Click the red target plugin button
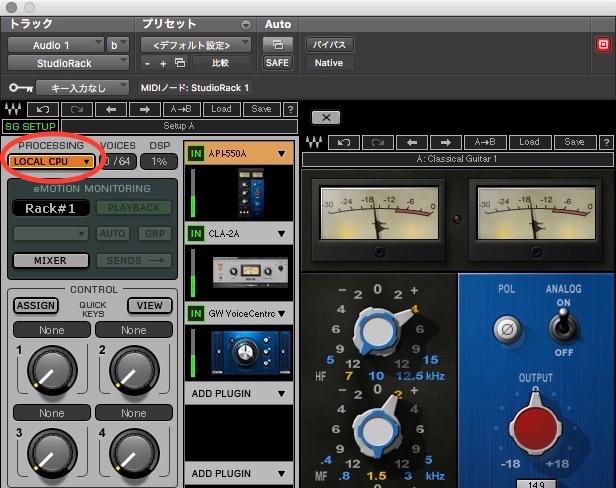The width and height of the screenshot is (616, 488). pos(603,44)
